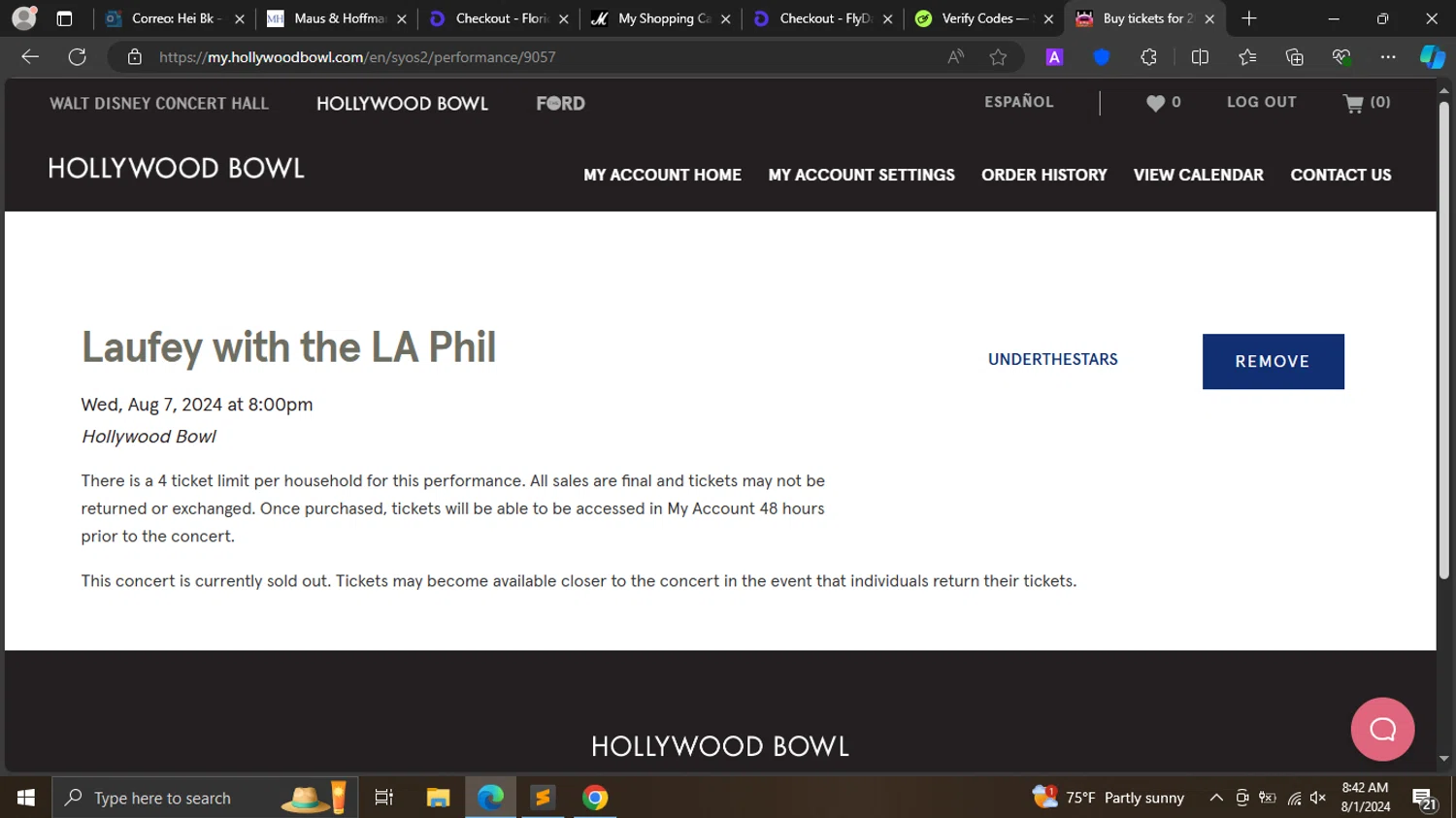The image size is (1456, 818).
Task: Open the purple A extension icon
Action: coord(1054,57)
